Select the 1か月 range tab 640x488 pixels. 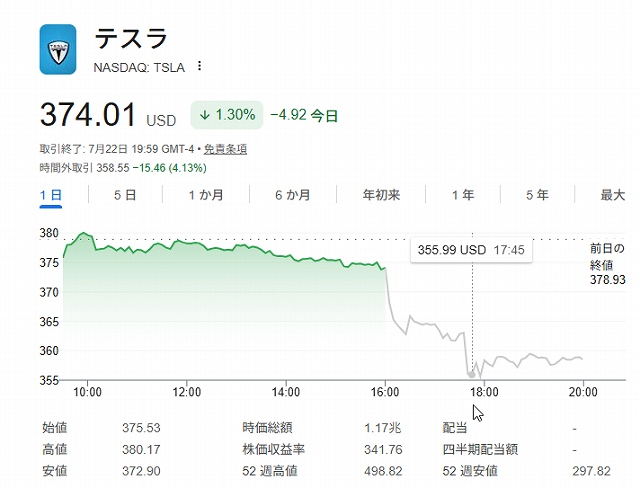click(x=206, y=195)
